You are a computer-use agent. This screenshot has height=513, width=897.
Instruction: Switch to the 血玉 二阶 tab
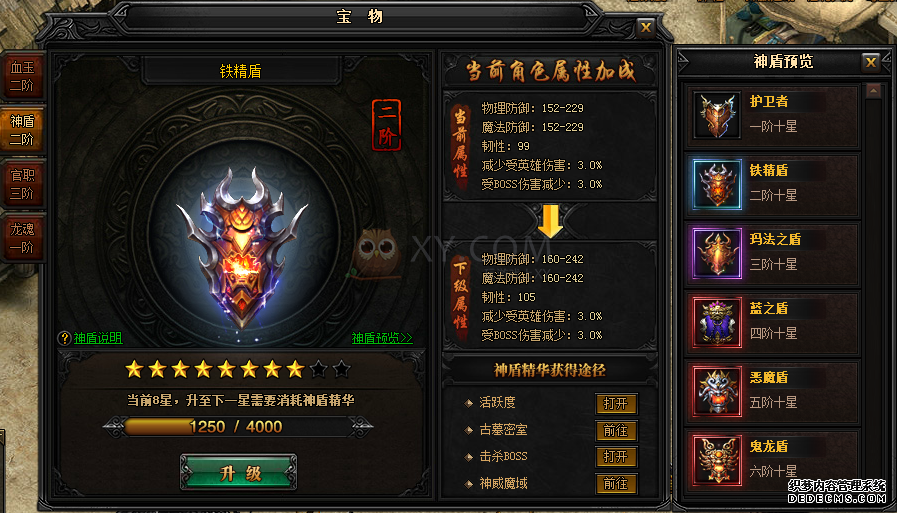pyautogui.click(x=22, y=77)
